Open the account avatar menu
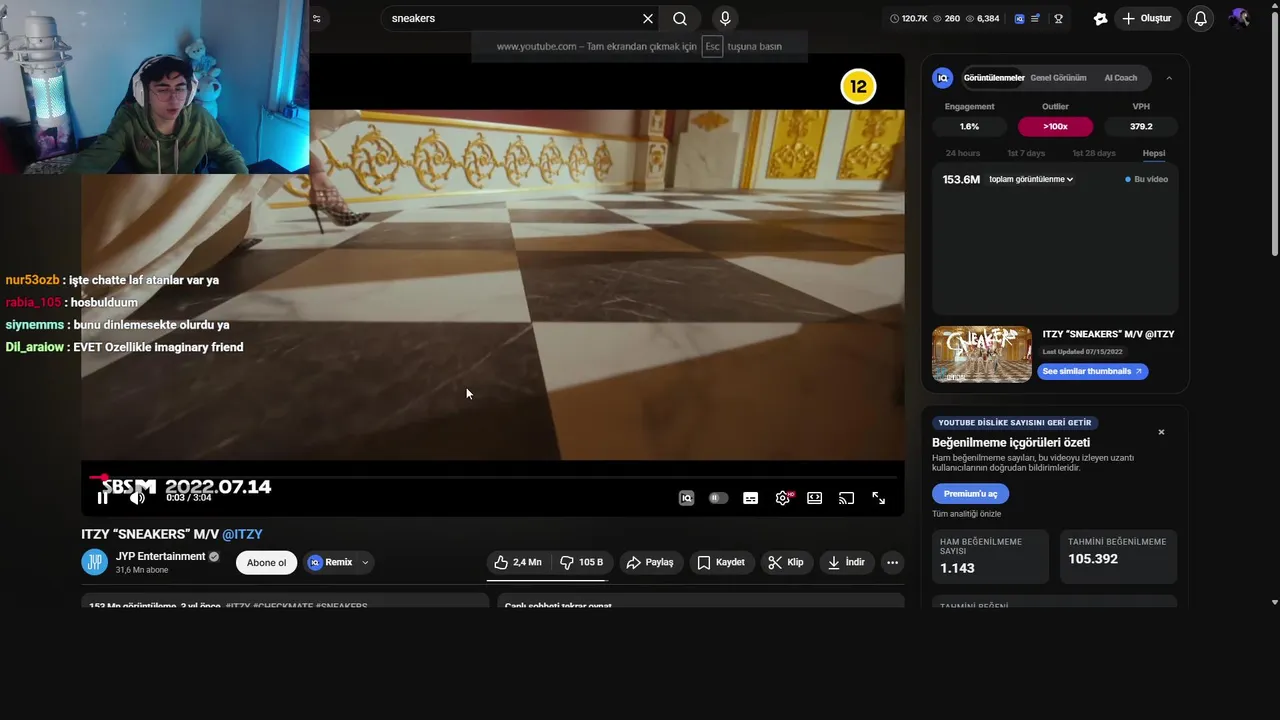Image resolution: width=1280 pixels, height=720 pixels. pyautogui.click(x=1240, y=18)
